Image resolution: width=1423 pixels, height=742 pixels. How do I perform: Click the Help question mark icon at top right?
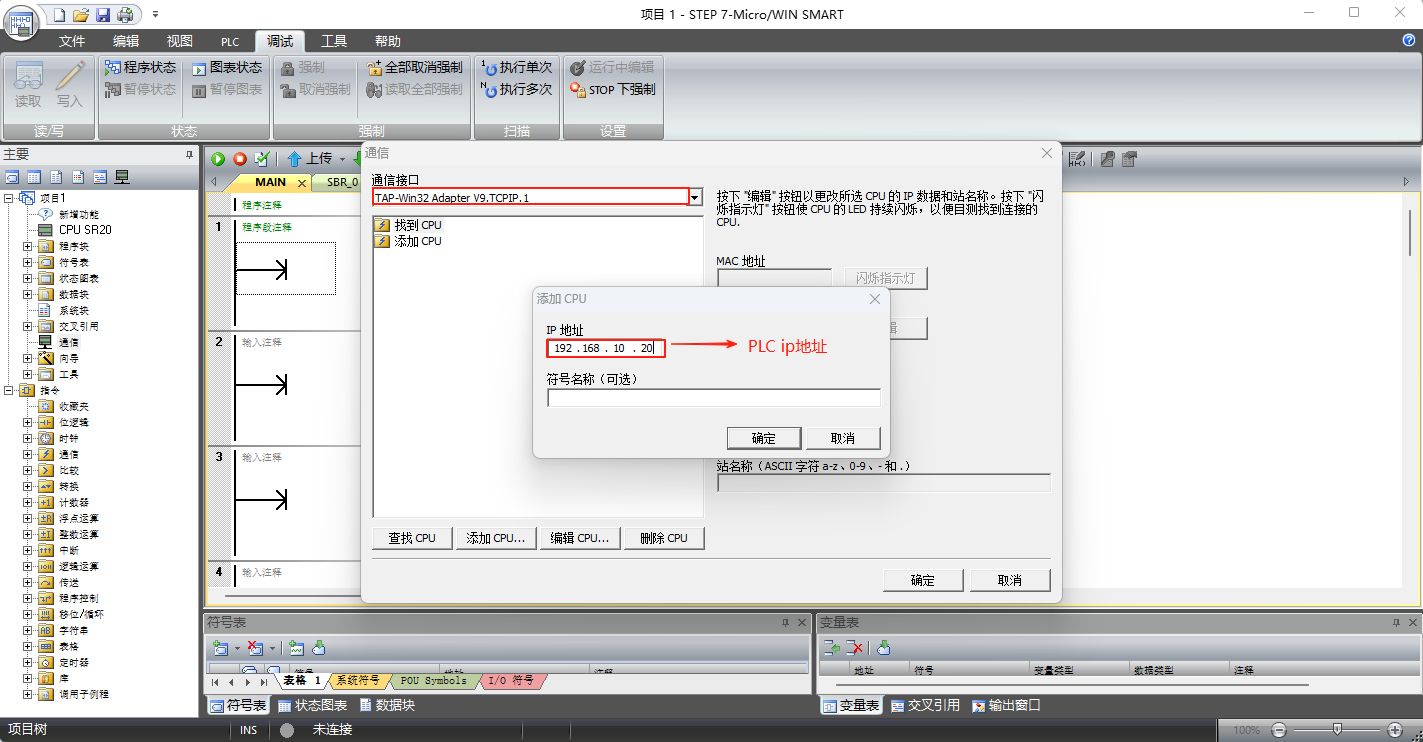click(1409, 41)
